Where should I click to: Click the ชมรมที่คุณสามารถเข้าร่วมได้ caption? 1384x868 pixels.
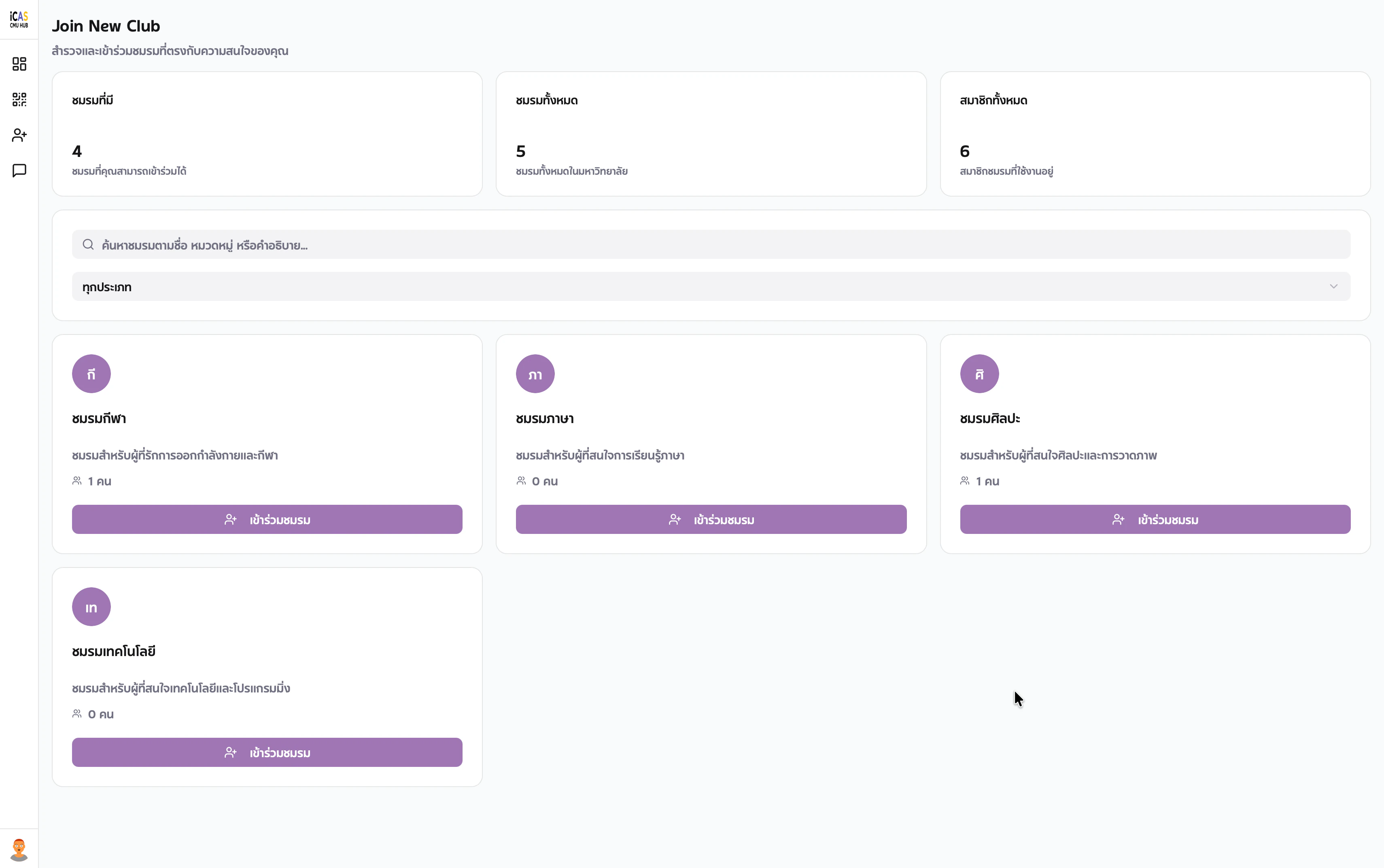coord(129,171)
